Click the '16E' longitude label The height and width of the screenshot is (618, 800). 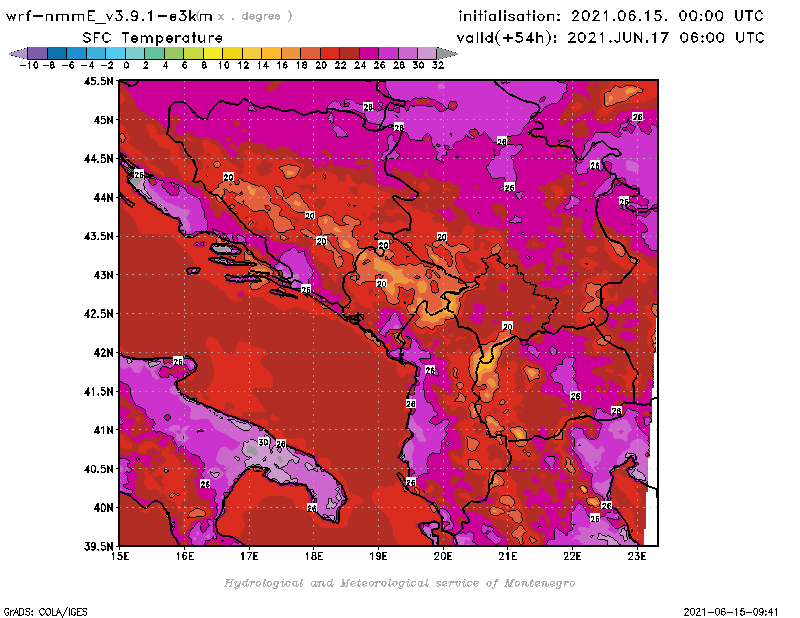pos(185,556)
